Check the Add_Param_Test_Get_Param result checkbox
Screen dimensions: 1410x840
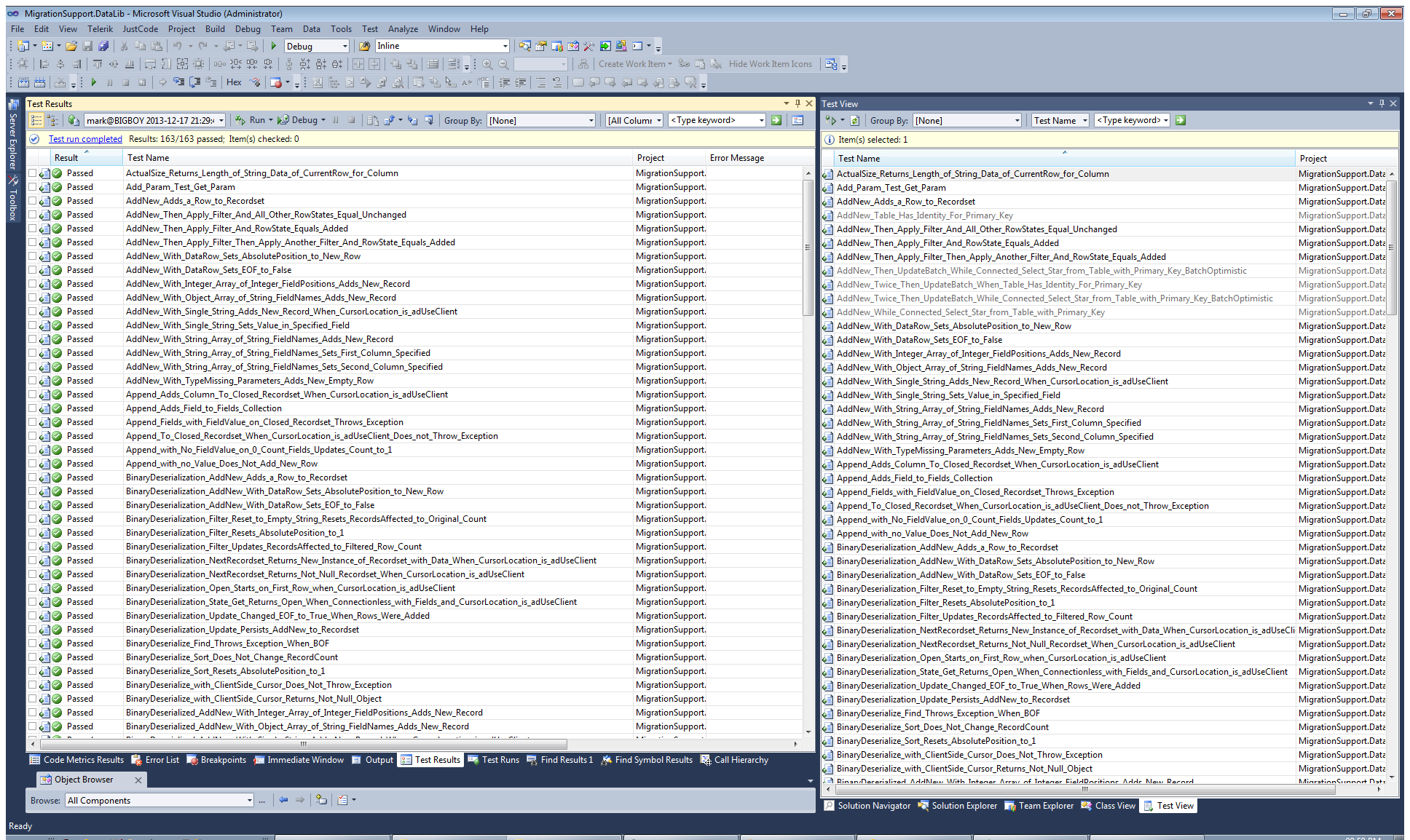coord(32,187)
